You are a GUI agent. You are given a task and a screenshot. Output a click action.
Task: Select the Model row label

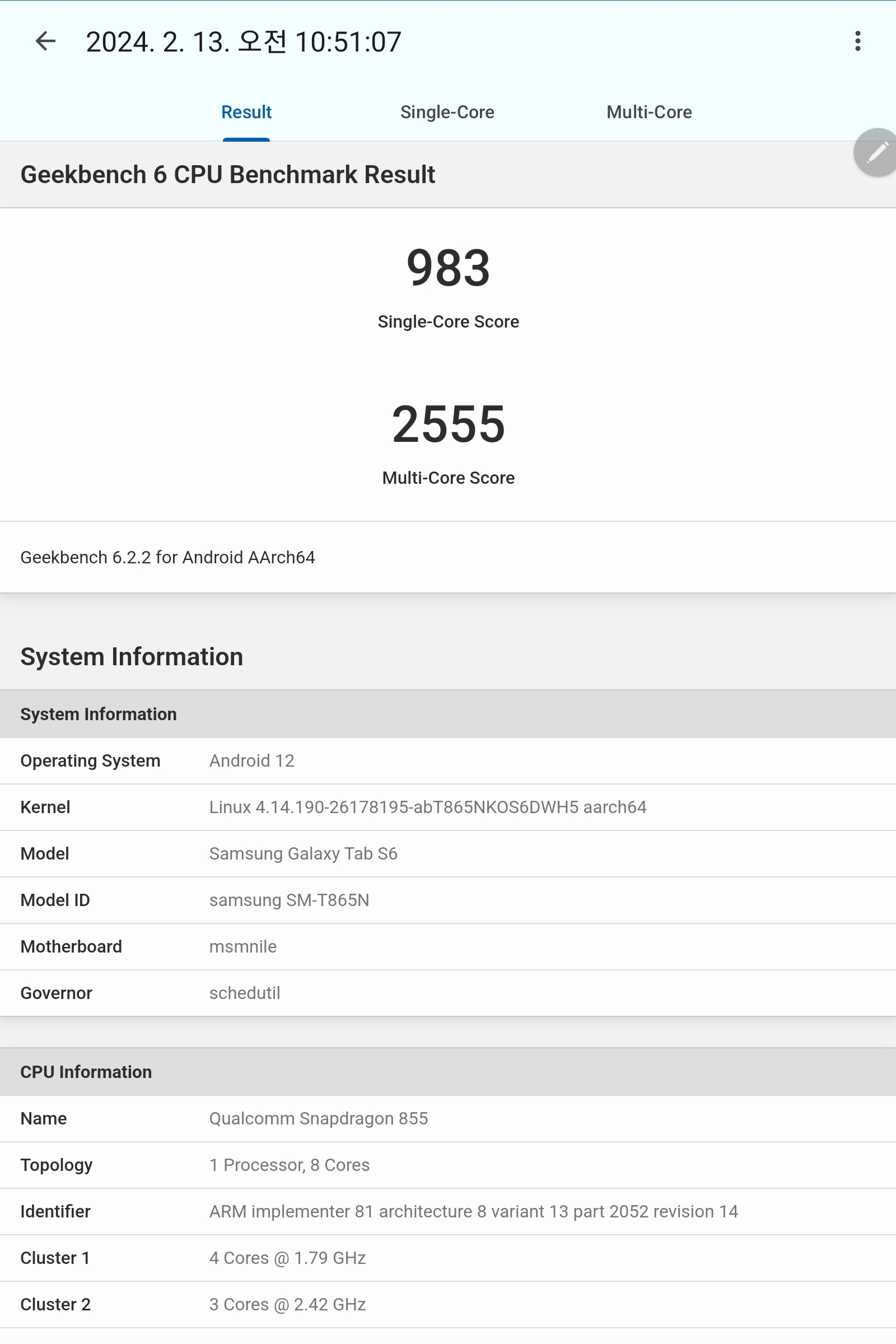pyautogui.click(x=45, y=853)
